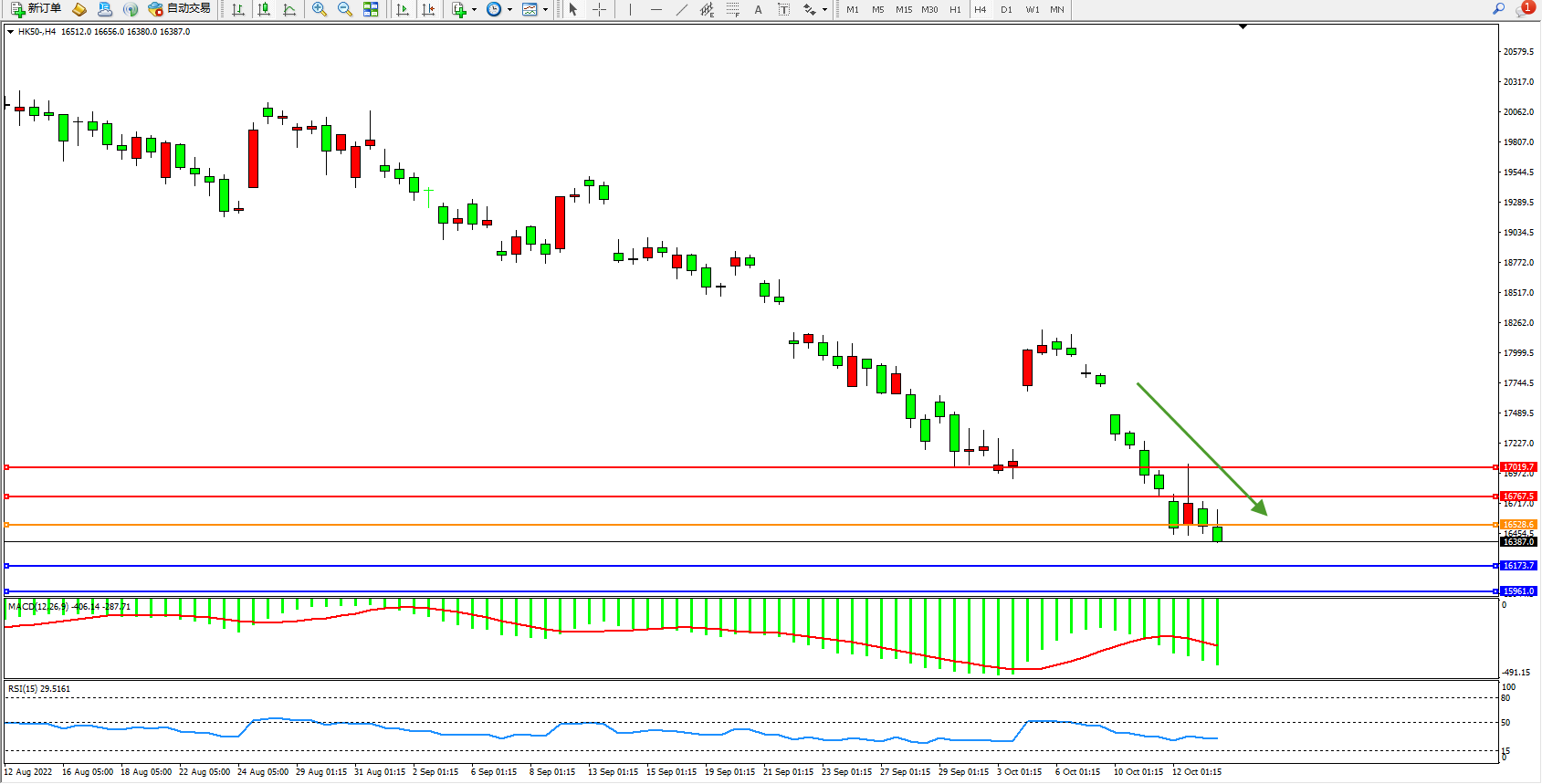Select the D1 timeframe
Viewport: 1542px width, 784px height.
(x=1006, y=9)
